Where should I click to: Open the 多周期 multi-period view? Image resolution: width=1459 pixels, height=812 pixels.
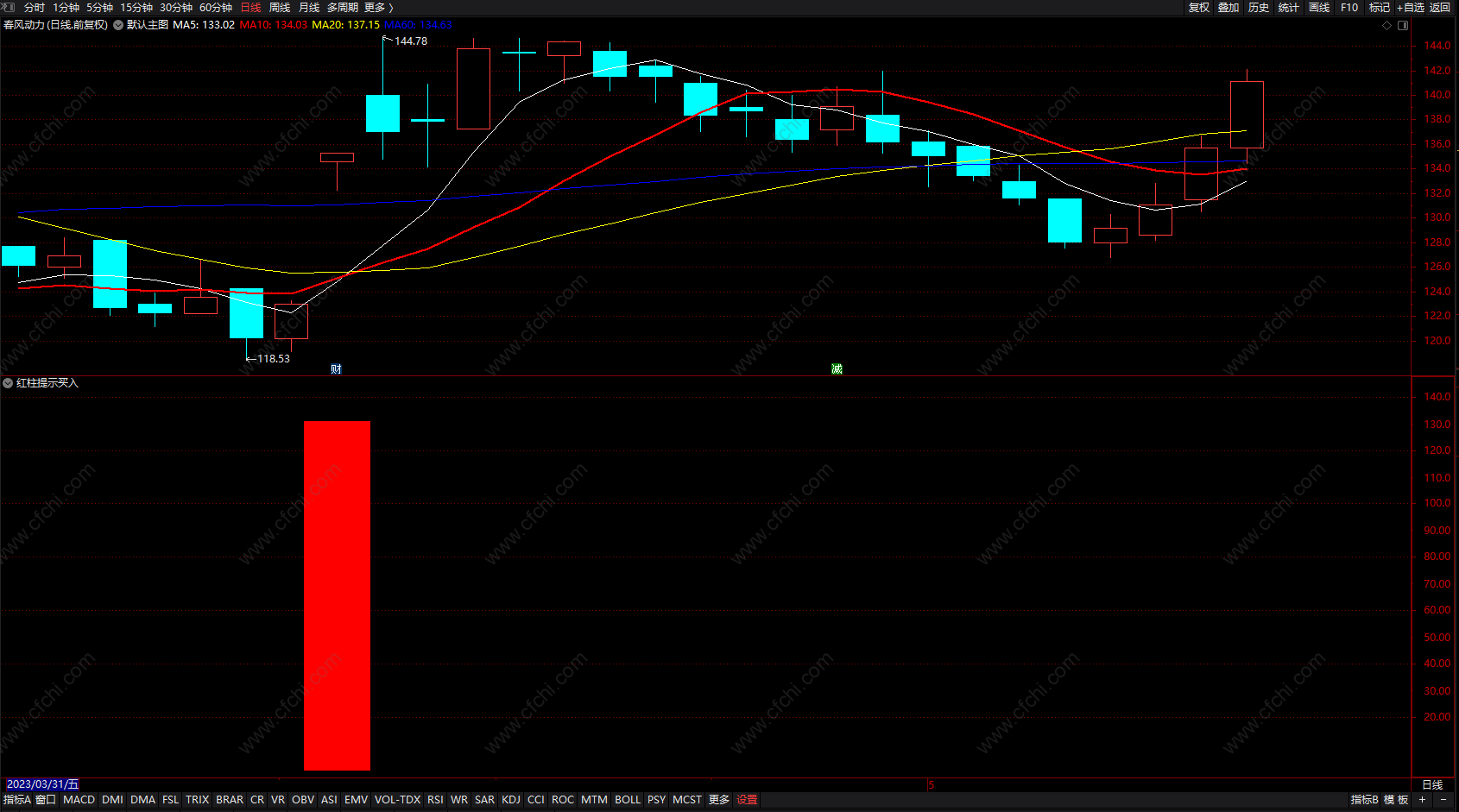point(343,8)
